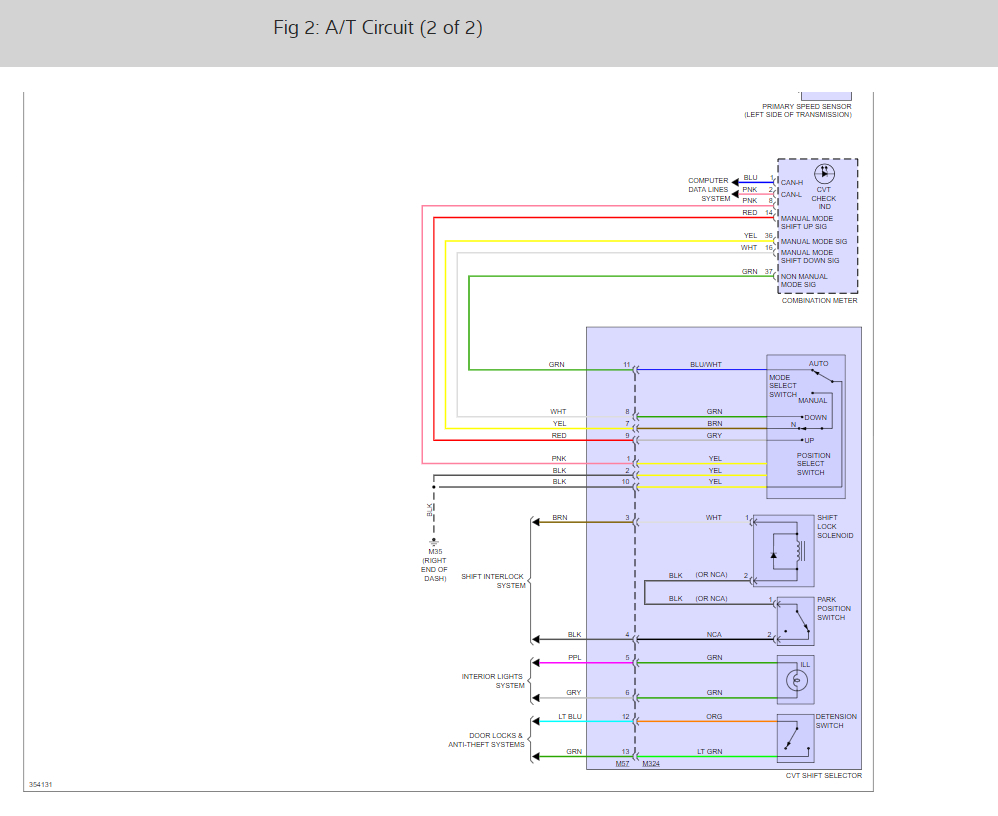The image size is (998, 816).
Task: Click the 'INTERIOR LIGHTS SYSTEM' label
Action: [493, 681]
